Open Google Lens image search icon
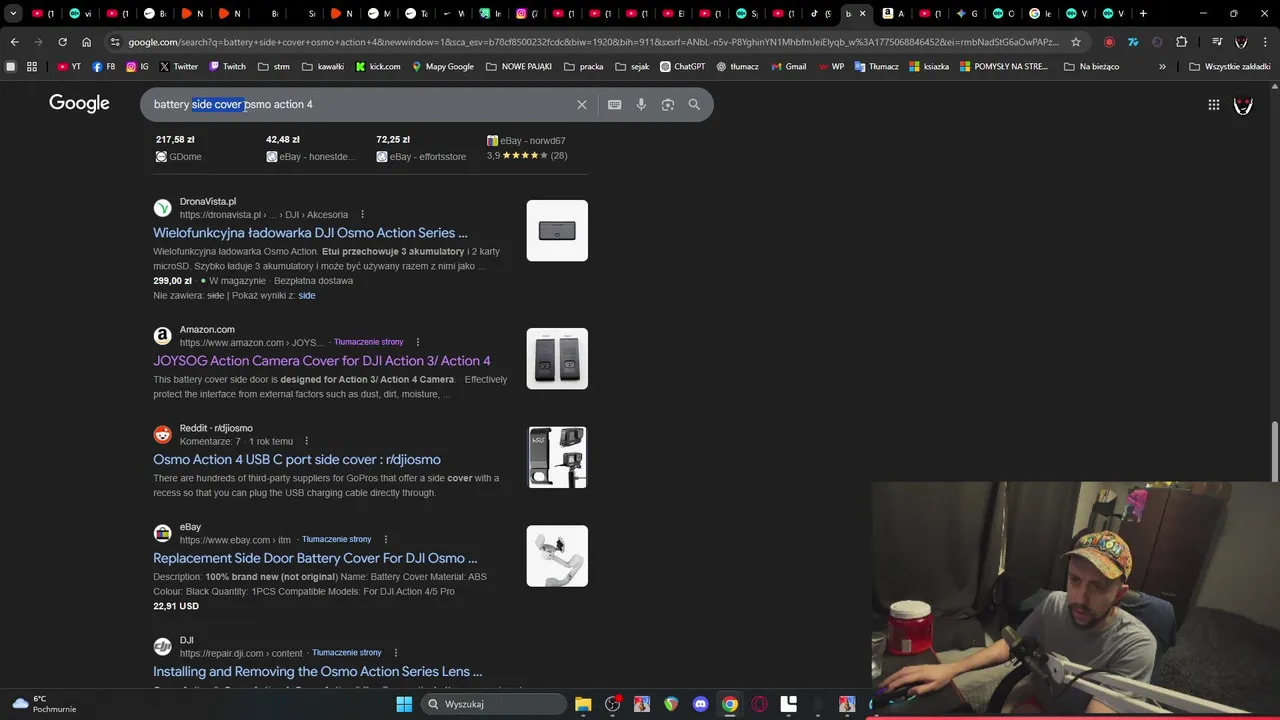Viewport: 1280px width, 720px height. [668, 104]
